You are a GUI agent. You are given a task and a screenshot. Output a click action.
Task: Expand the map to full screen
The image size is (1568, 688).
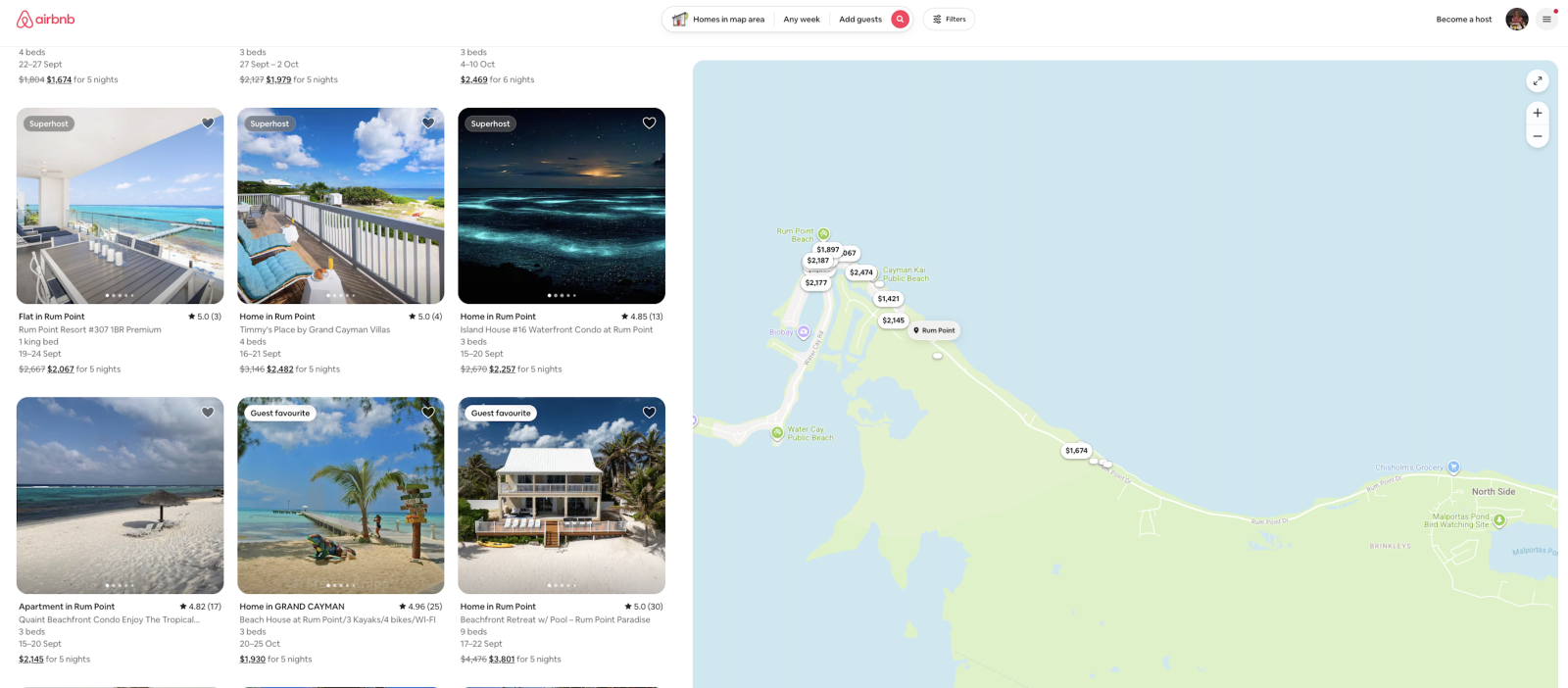1537,81
